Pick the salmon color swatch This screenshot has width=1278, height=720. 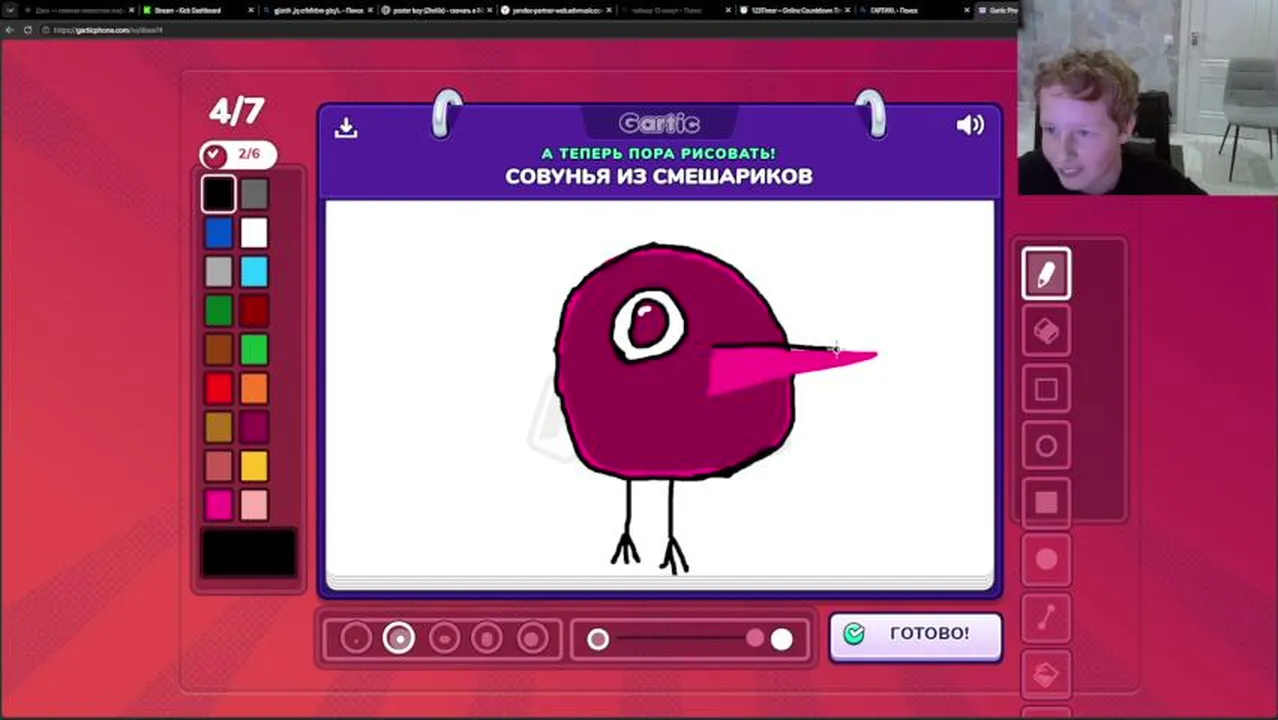click(219, 466)
